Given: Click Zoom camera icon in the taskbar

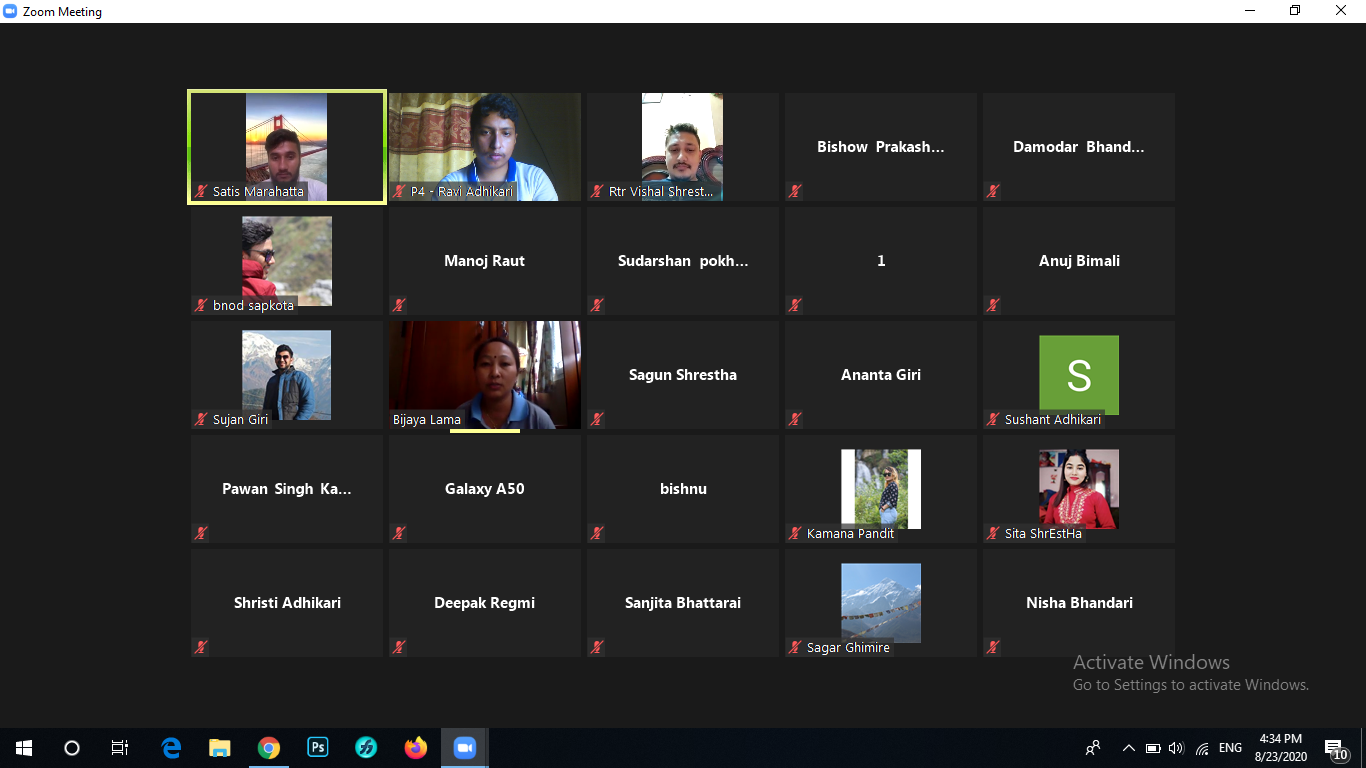Looking at the screenshot, I should [464, 747].
